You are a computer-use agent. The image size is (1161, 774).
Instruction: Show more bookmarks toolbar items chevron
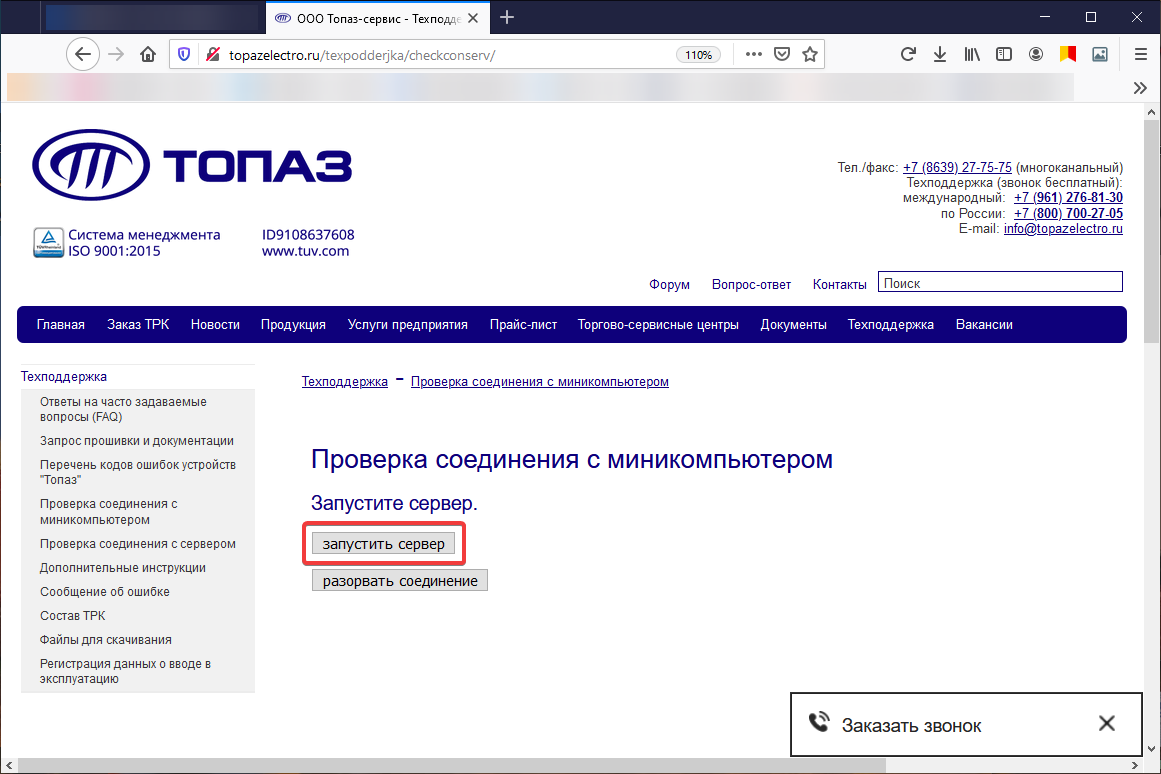1140,88
